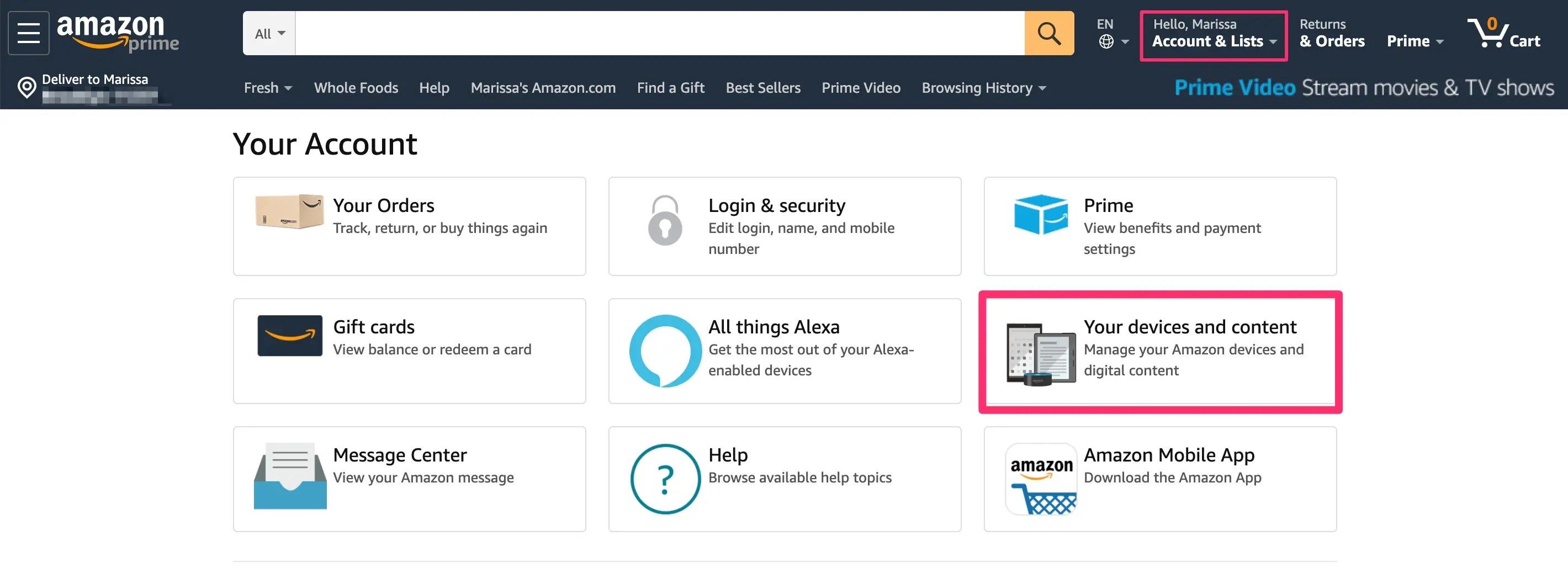Screen dimensions: 1568x573
Task: Click the Help question mark icon
Action: [x=665, y=479]
